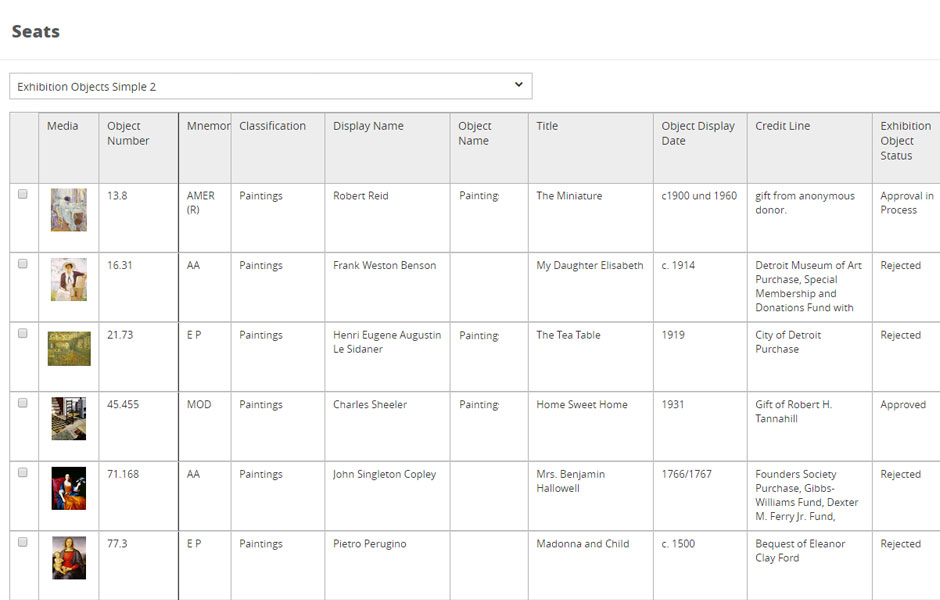The width and height of the screenshot is (940, 600).
Task: Open Madonna and Child thumbnail image
Action: [x=69, y=558]
